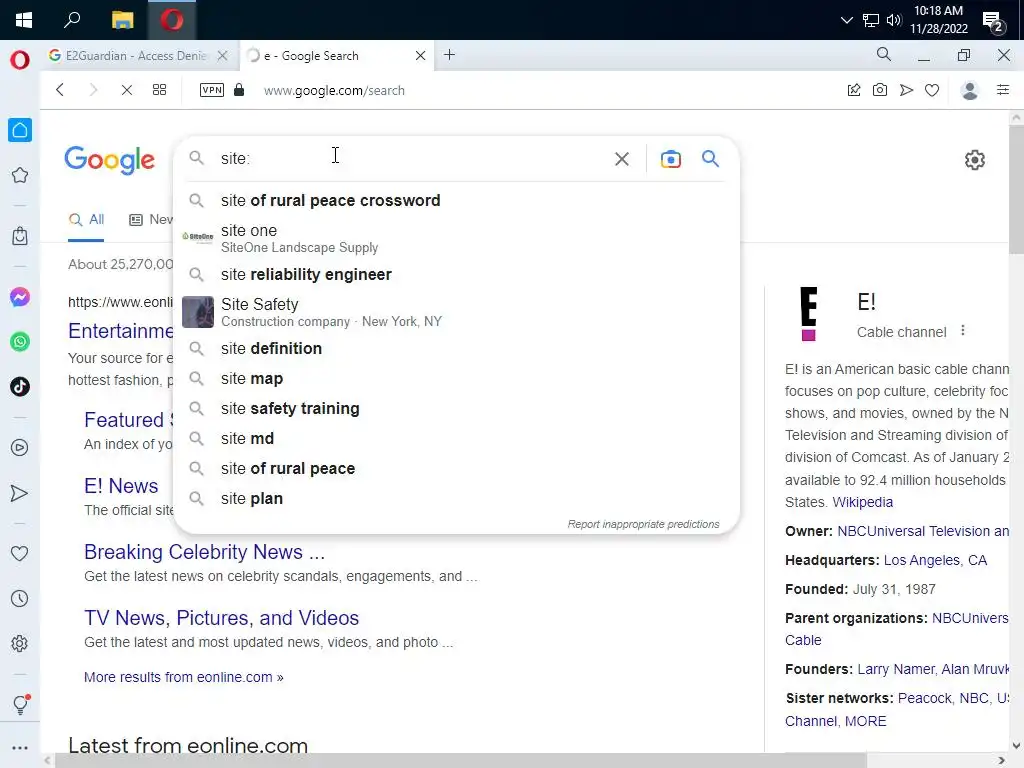Open the Opera menu logo
Viewport: 1024px width, 768px height.
pyautogui.click(x=20, y=60)
